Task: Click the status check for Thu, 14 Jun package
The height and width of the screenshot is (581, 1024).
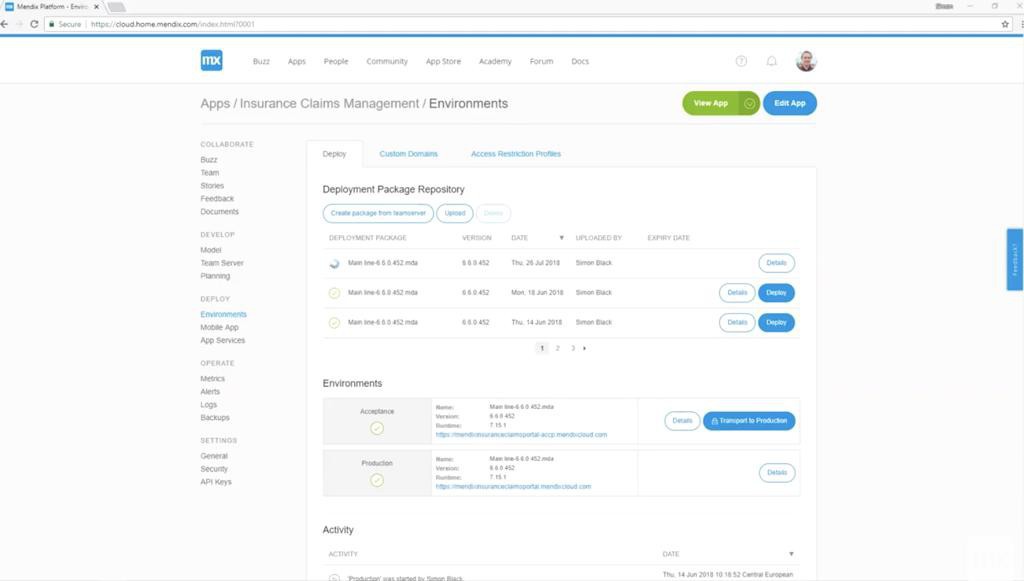Action: tap(334, 322)
